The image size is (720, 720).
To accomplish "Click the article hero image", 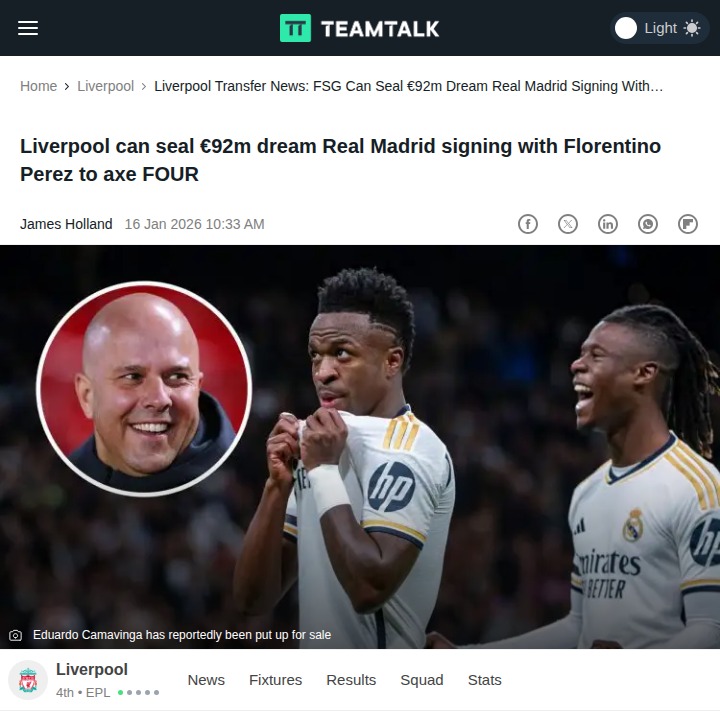I will [x=360, y=447].
